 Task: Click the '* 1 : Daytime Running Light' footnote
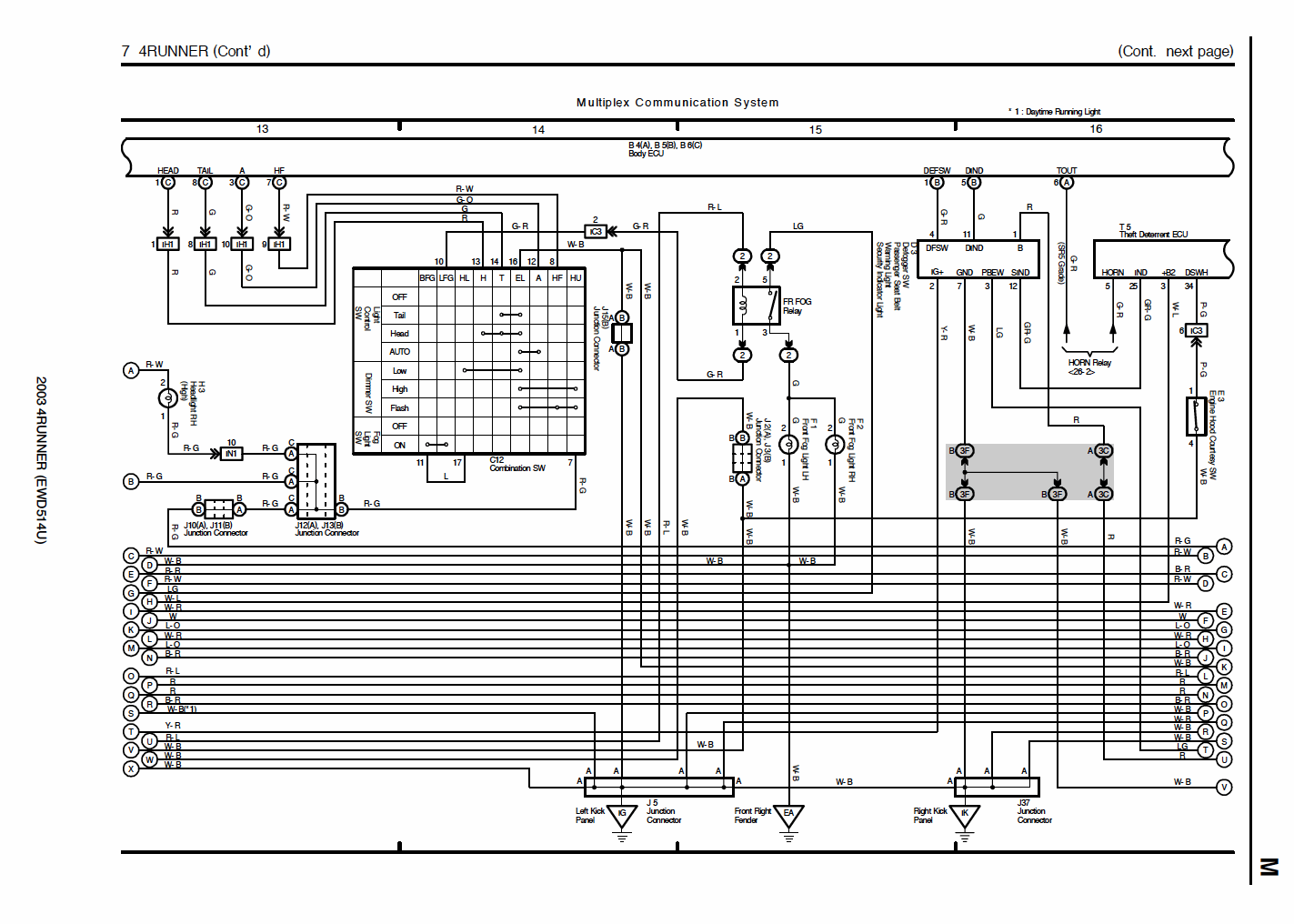coord(1054,112)
